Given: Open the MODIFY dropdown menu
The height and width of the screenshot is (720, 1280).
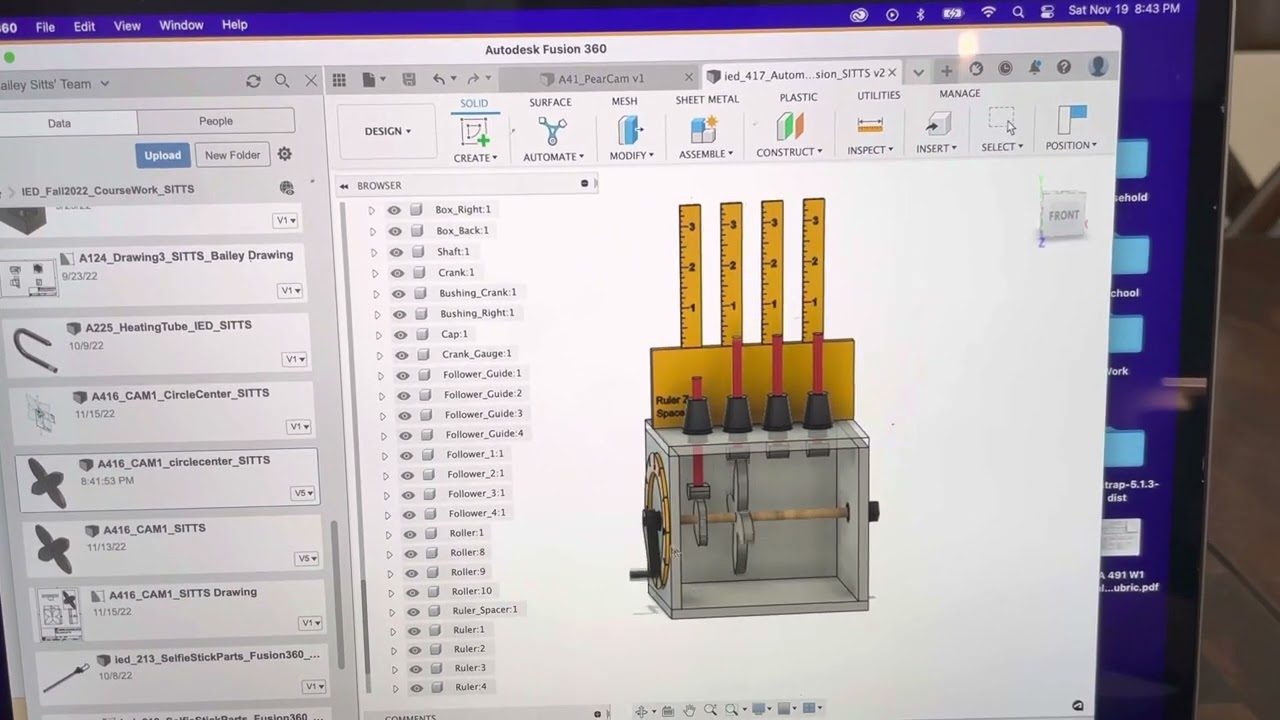Looking at the screenshot, I should tap(631, 155).
